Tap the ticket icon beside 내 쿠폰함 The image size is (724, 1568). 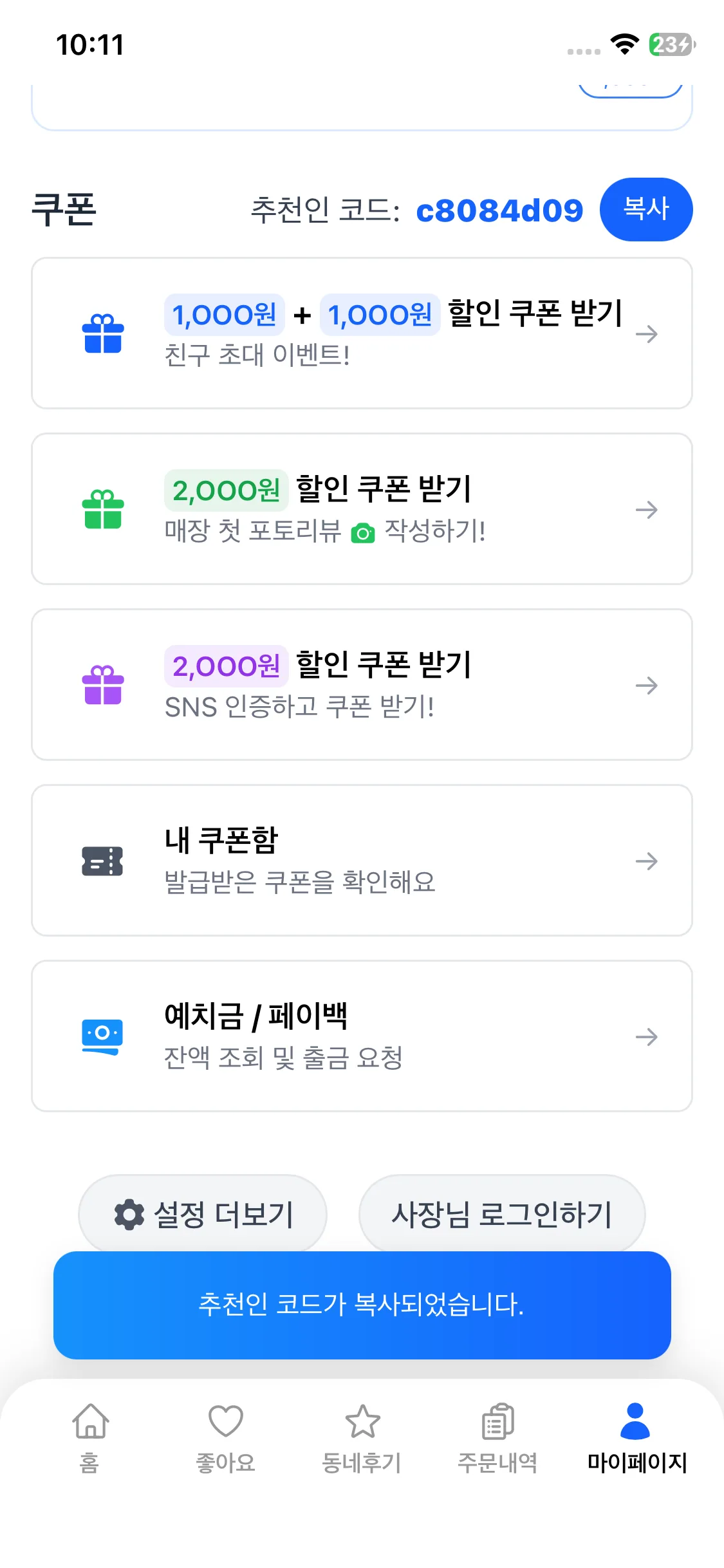click(x=102, y=861)
